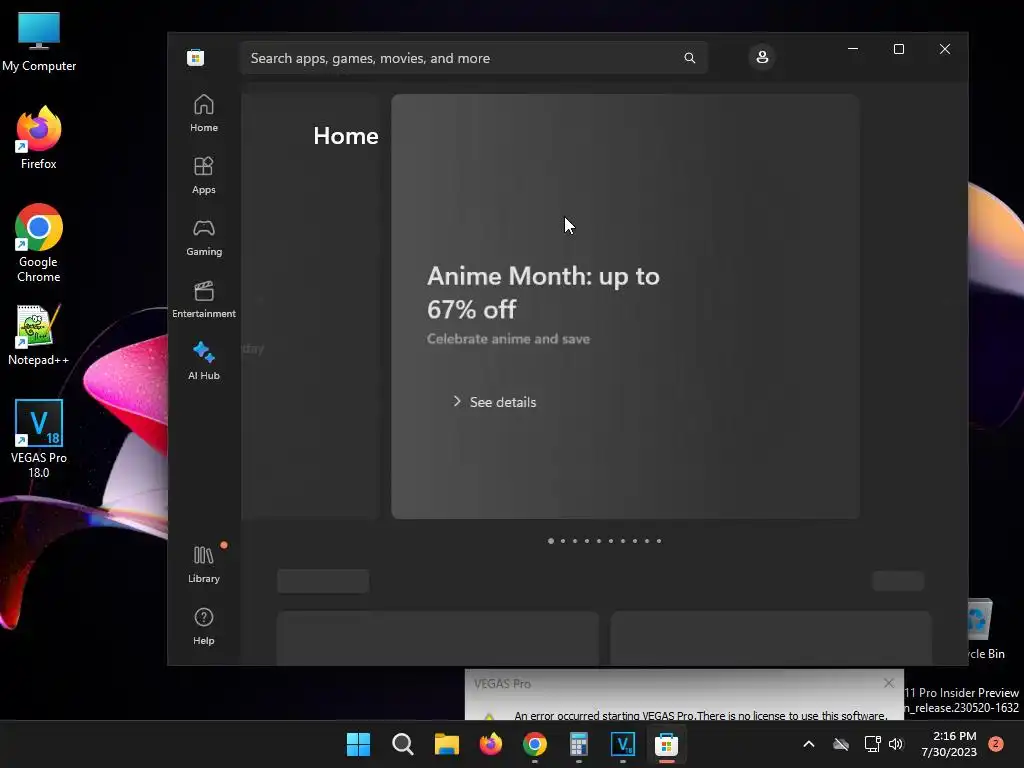Open the Gaming section in Store sidebar
Screen dimensions: 1024x768
204,238
